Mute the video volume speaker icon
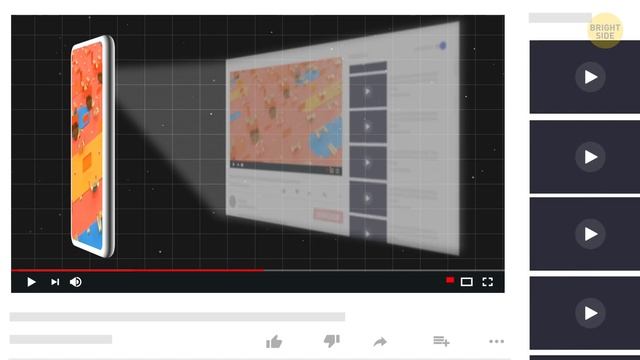Viewport: 640px width, 360px height. click(x=76, y=282)
